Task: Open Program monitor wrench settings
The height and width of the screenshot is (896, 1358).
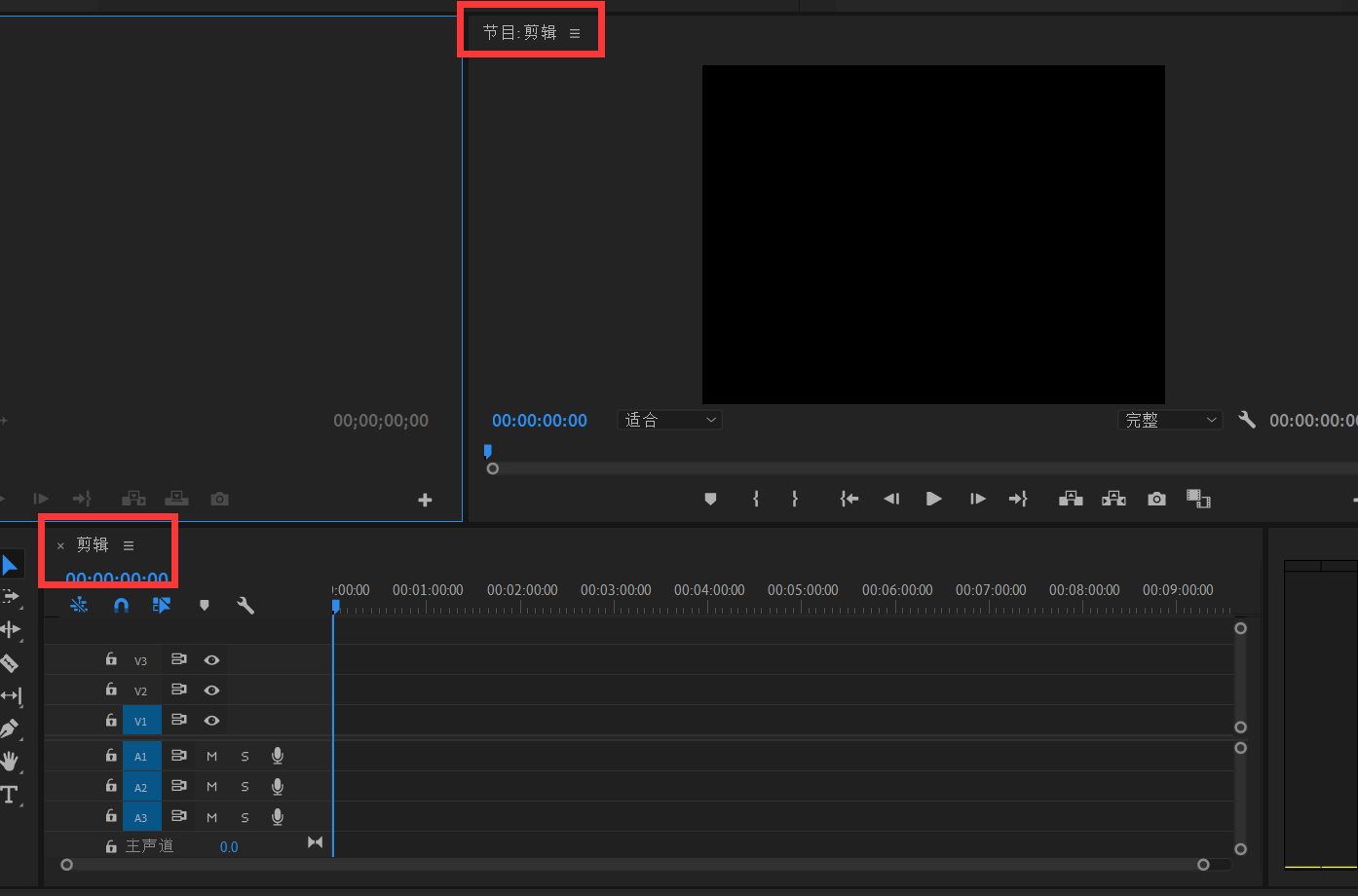Action: 1247,420
